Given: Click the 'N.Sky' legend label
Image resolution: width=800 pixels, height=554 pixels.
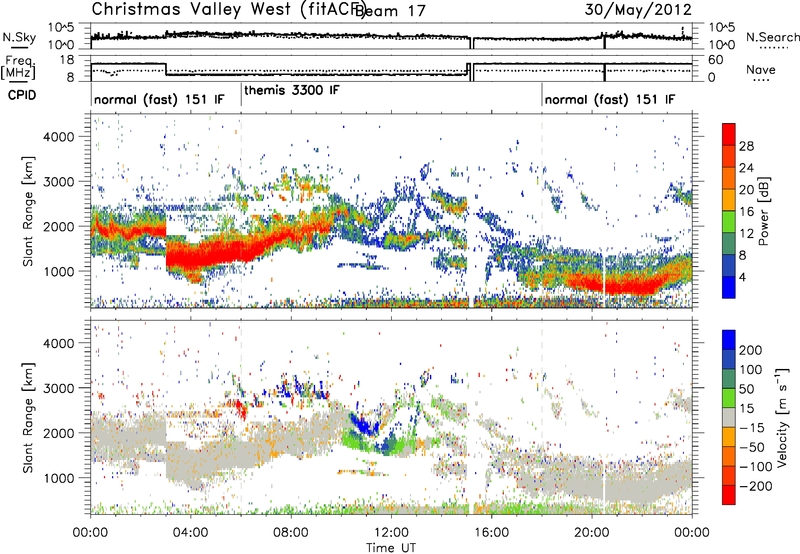Looking at the screenshot, I should tap(19, 37).
